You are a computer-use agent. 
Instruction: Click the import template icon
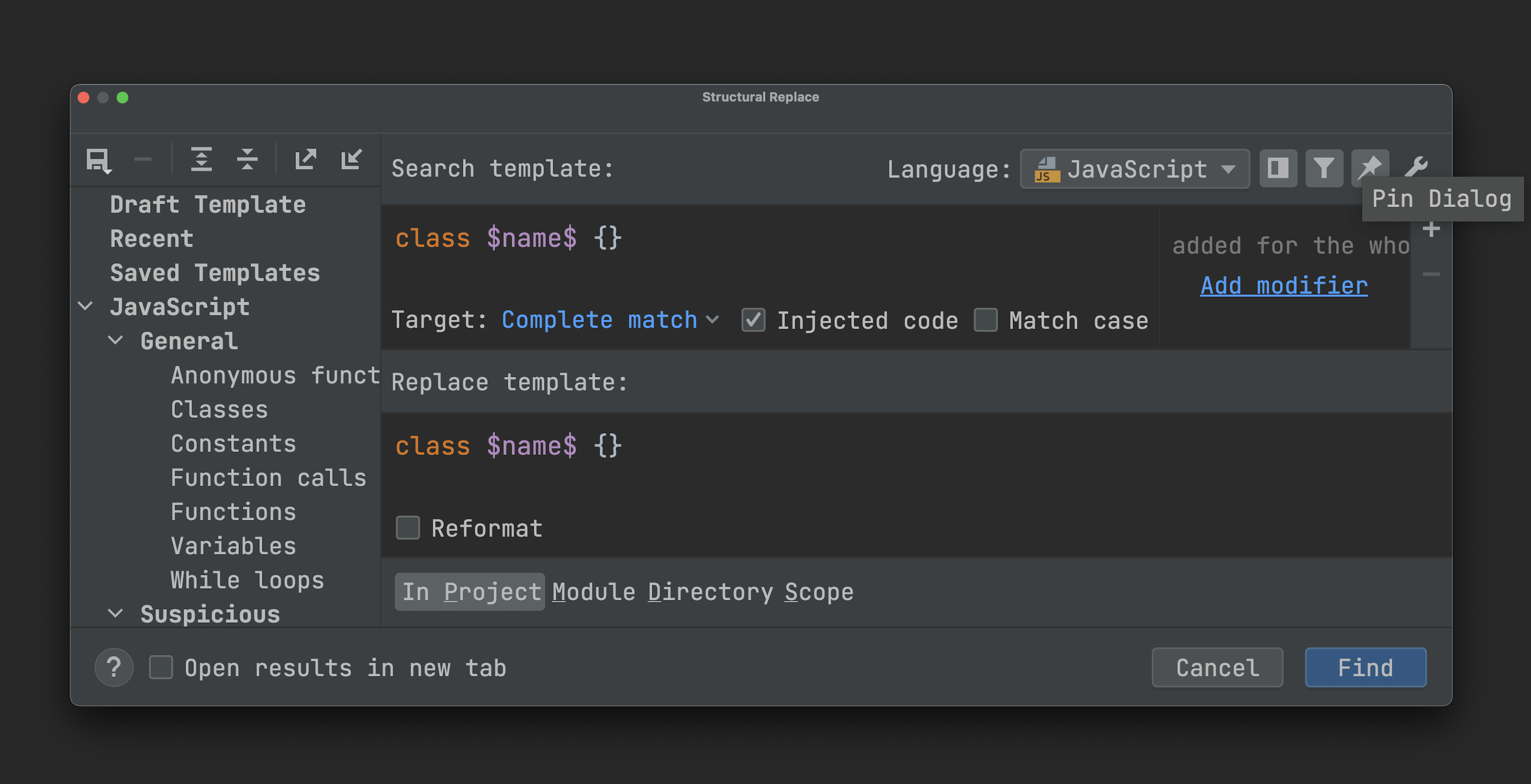[351, 159]
